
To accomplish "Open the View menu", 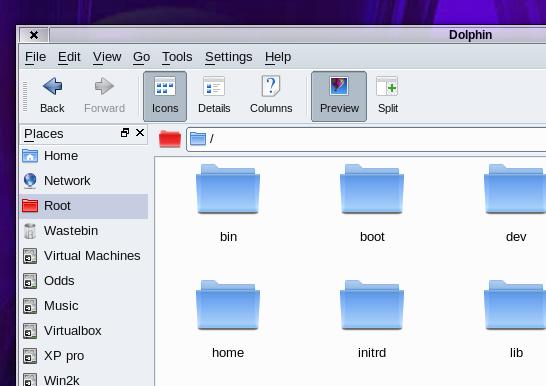I will (x=107, y=57).
